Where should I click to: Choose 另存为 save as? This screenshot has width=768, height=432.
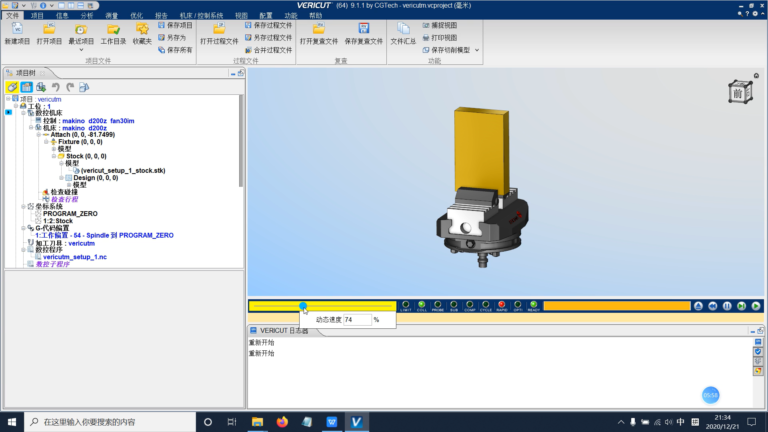tap(172, 37)
